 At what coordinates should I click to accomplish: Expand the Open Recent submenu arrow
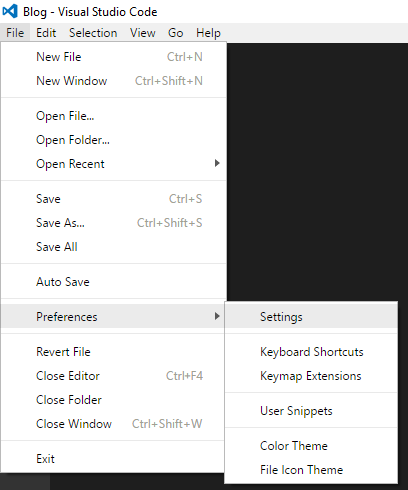(217, 163)
